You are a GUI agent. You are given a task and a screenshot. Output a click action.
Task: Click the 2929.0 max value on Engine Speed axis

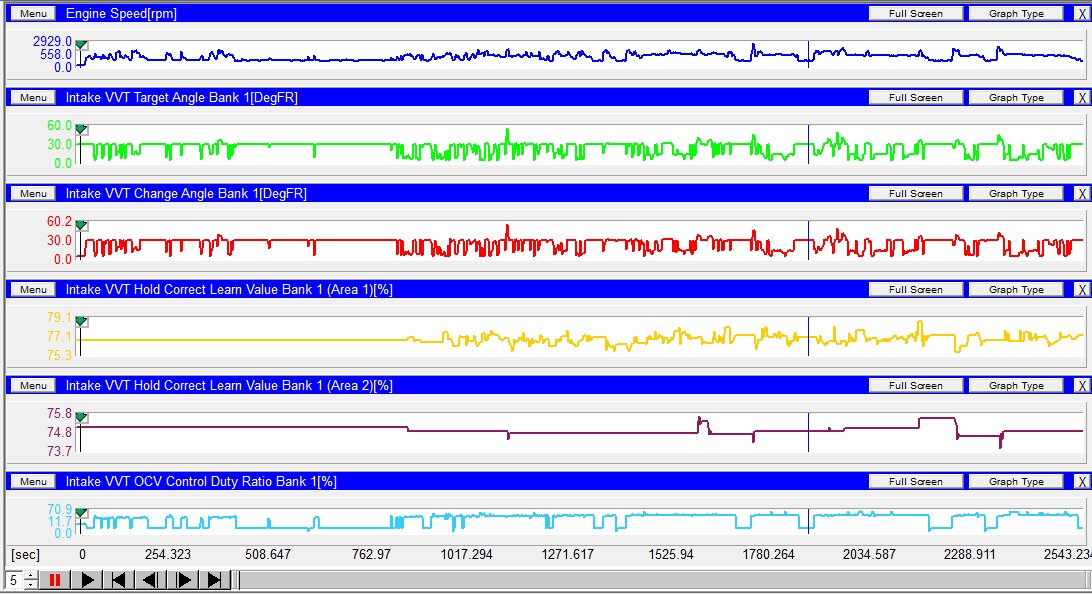coord(52,42)
